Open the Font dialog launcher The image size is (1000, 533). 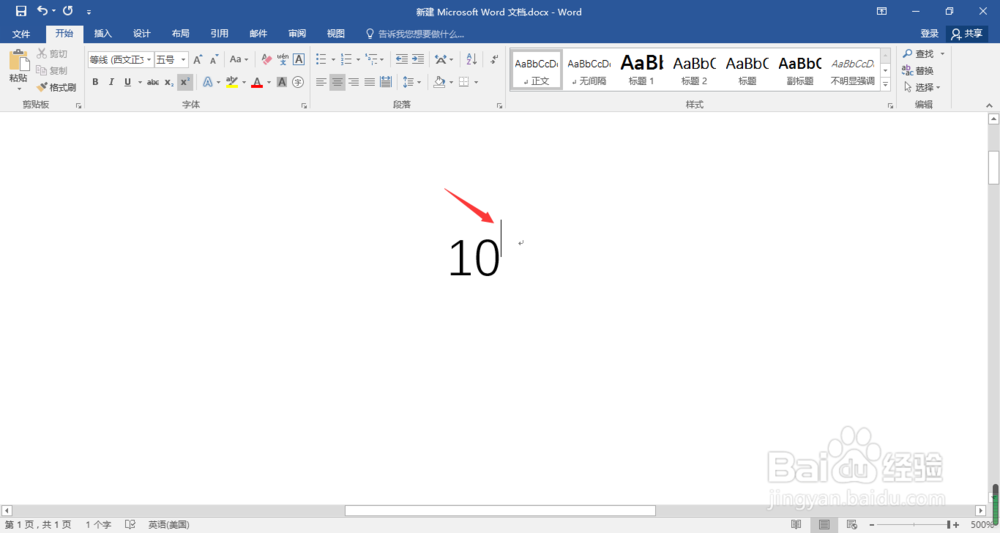(304, 106)
